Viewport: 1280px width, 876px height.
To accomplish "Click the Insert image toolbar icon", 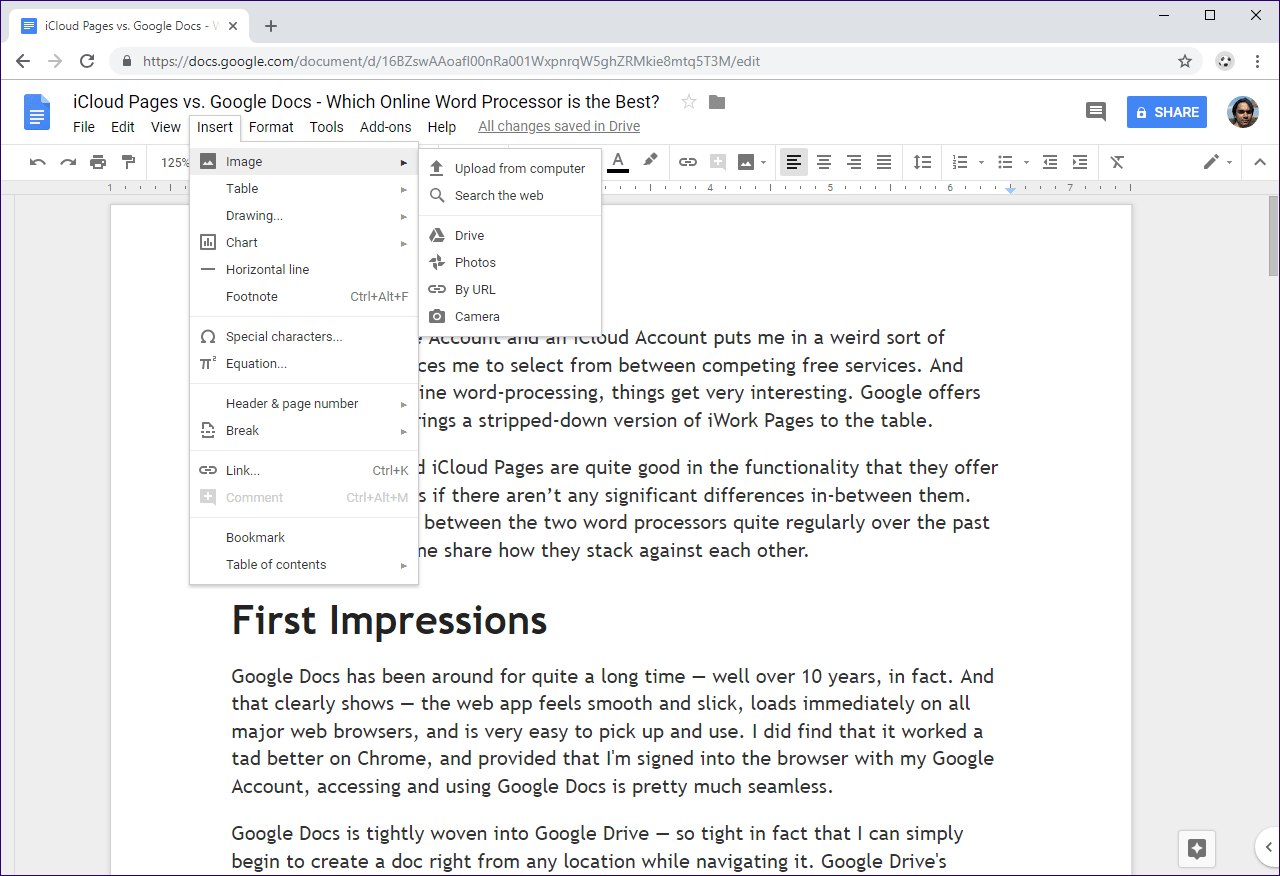I will [x=746, y=162].
